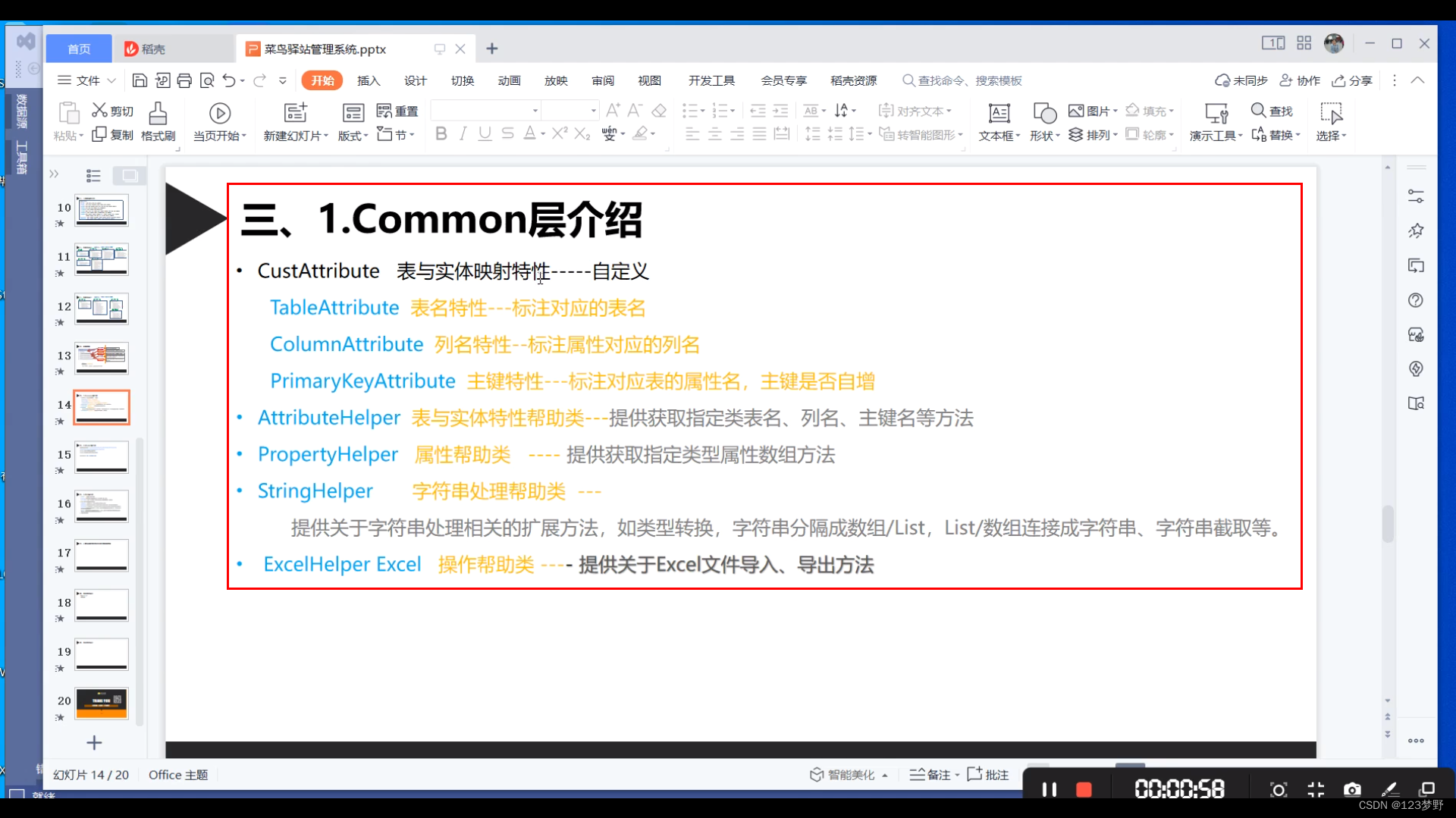Toggle bold formatting

tap(441, 133)
